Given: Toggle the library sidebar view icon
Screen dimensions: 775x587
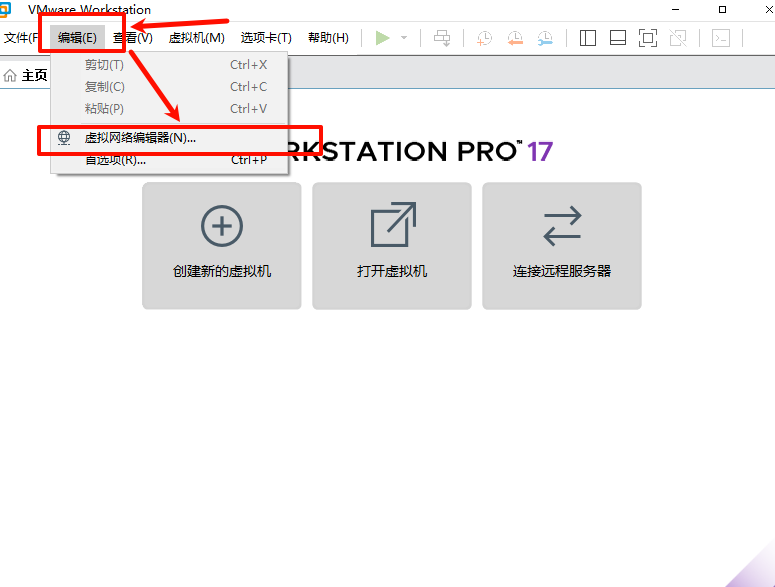Looking at the screenshot, I should click(x=588, y=38).
